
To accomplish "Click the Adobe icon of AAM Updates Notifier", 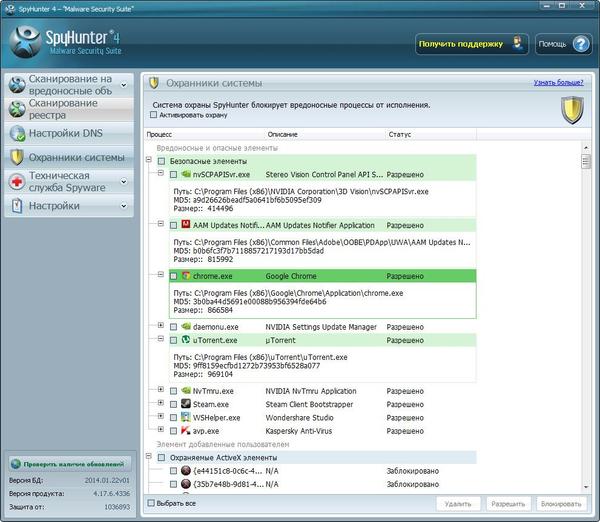I will (186, 224).
